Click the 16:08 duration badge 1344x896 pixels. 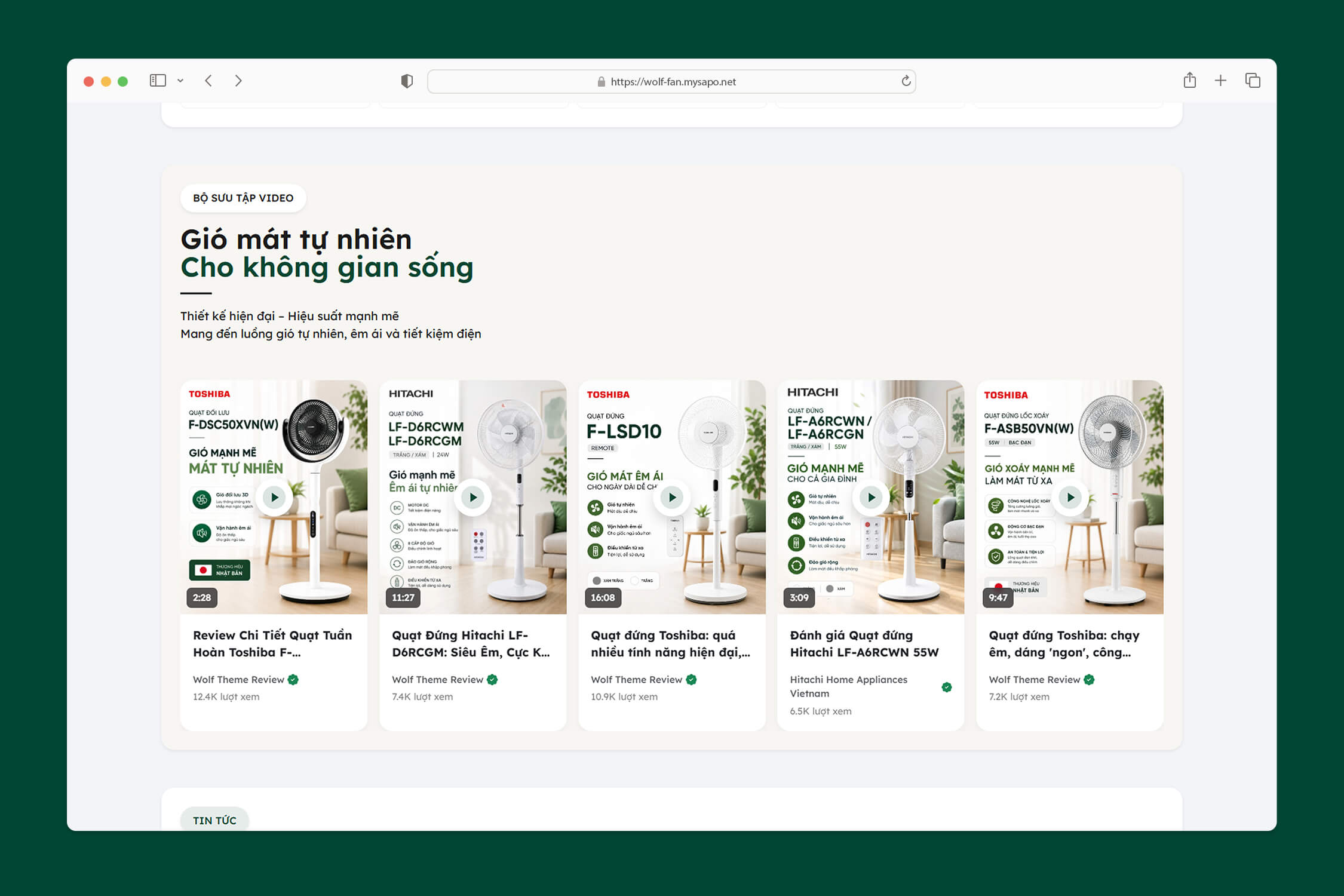pos(603,597)
